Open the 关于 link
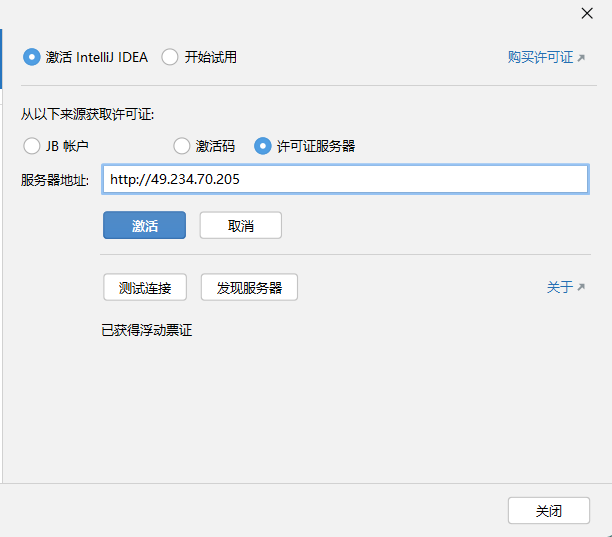 [559, 287]
